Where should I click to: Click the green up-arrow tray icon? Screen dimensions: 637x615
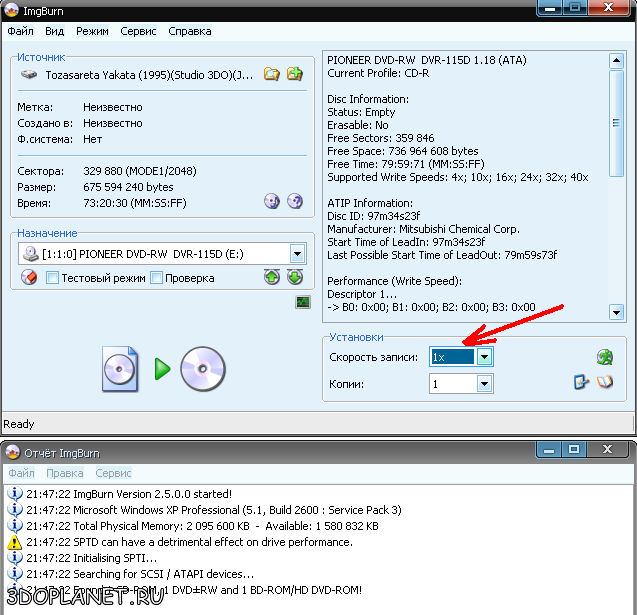coord(271,277)
